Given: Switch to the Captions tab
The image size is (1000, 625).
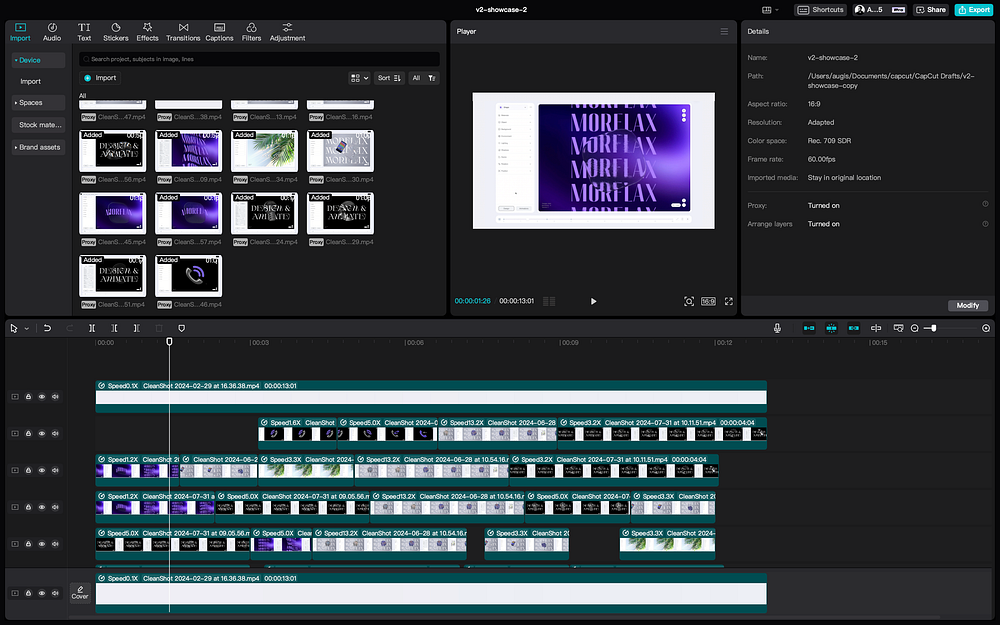Looking at the screenshot, I should (219, 32).
